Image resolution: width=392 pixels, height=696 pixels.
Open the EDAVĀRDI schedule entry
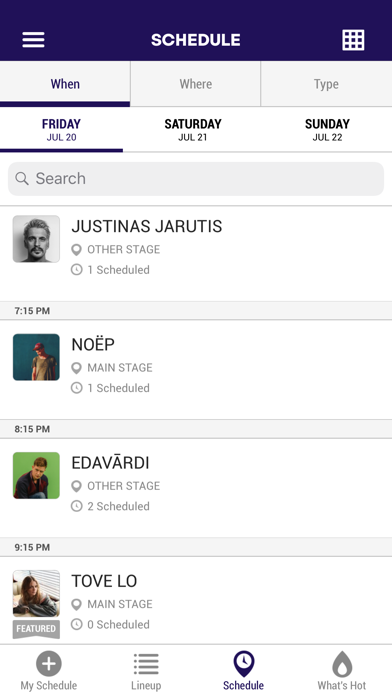tap(196, 487)
